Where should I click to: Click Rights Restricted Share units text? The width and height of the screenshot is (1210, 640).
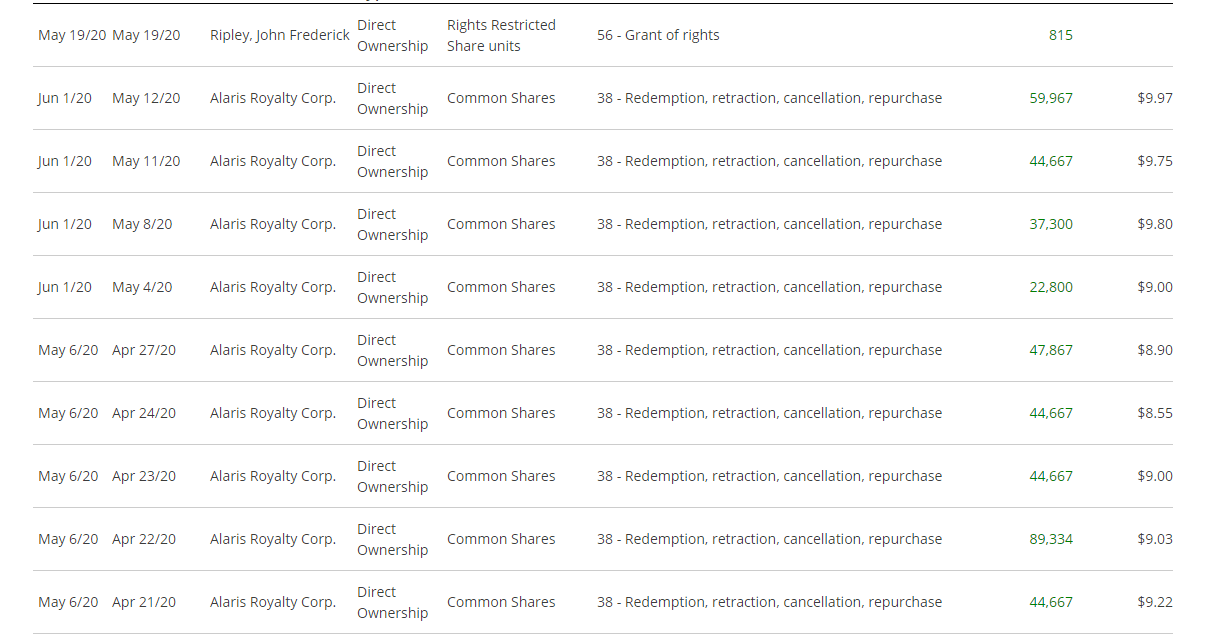click(x=501, y=35)
